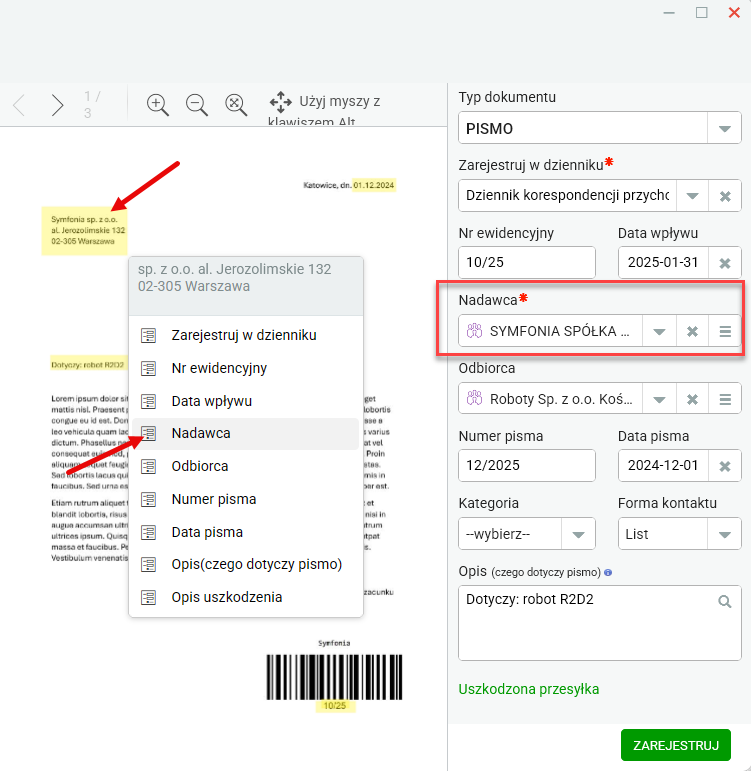Click the zoom in magnifier
Viewport: 751px width, 771px height.
[x=158, y=105]
